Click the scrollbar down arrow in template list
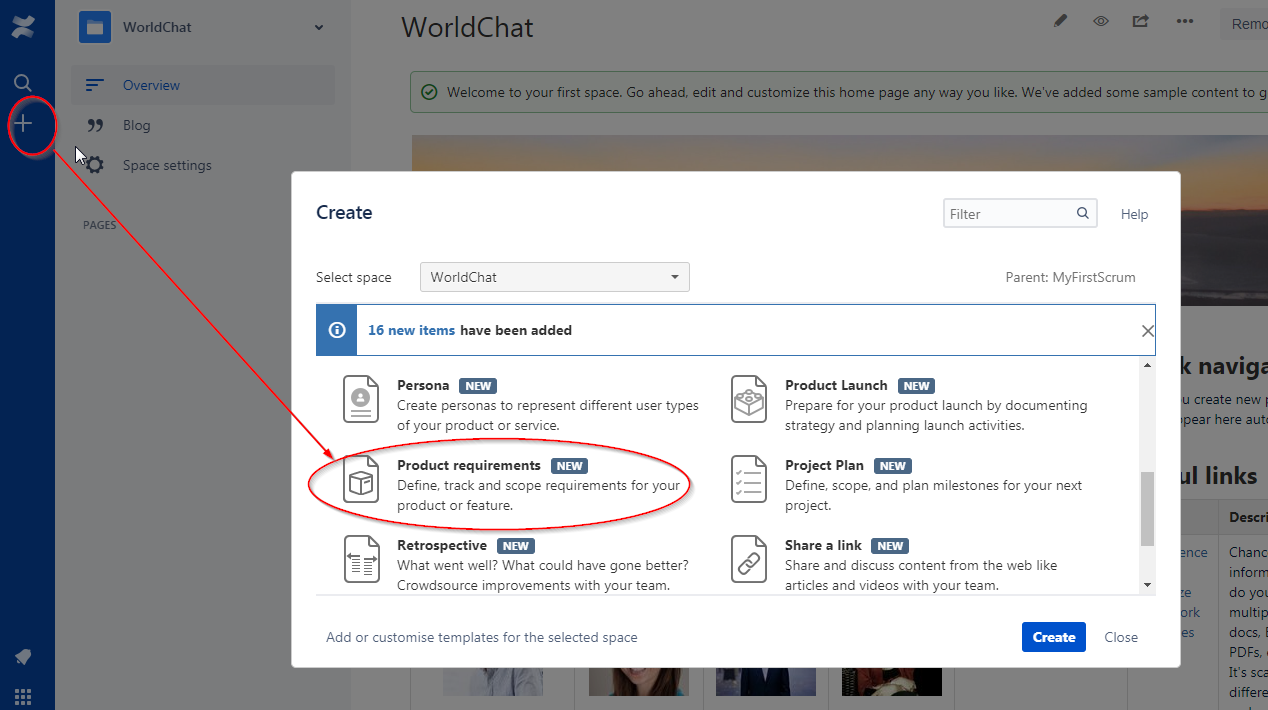The image size is (1268, 710). point(1147,585)
